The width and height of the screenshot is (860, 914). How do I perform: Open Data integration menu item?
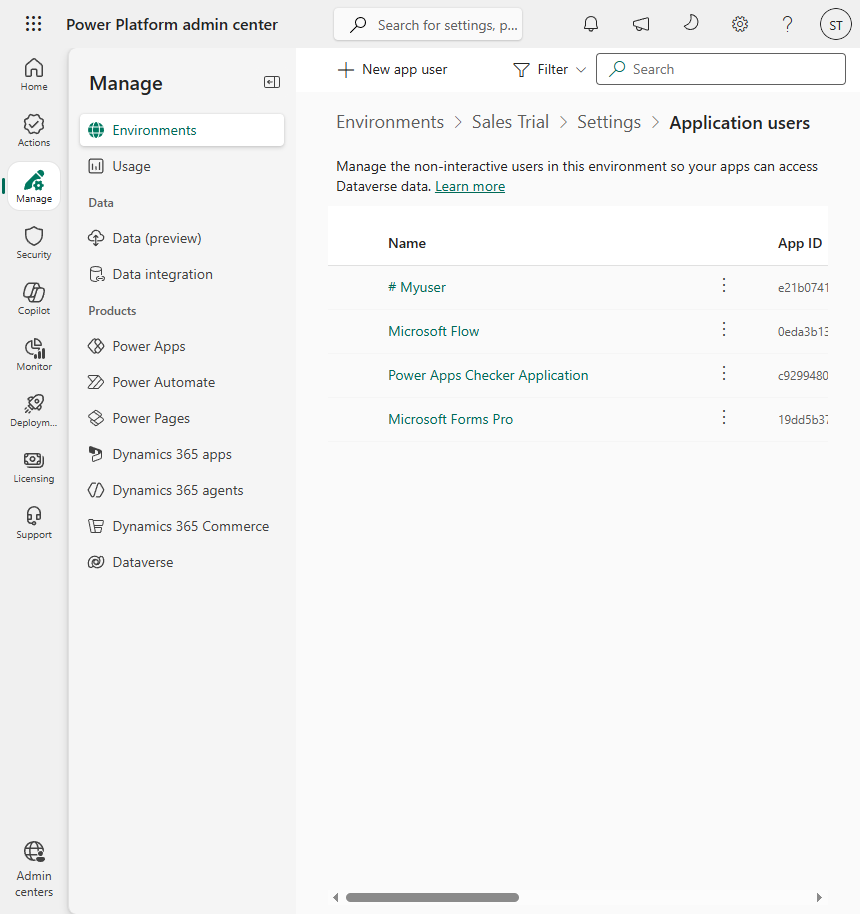182,274
